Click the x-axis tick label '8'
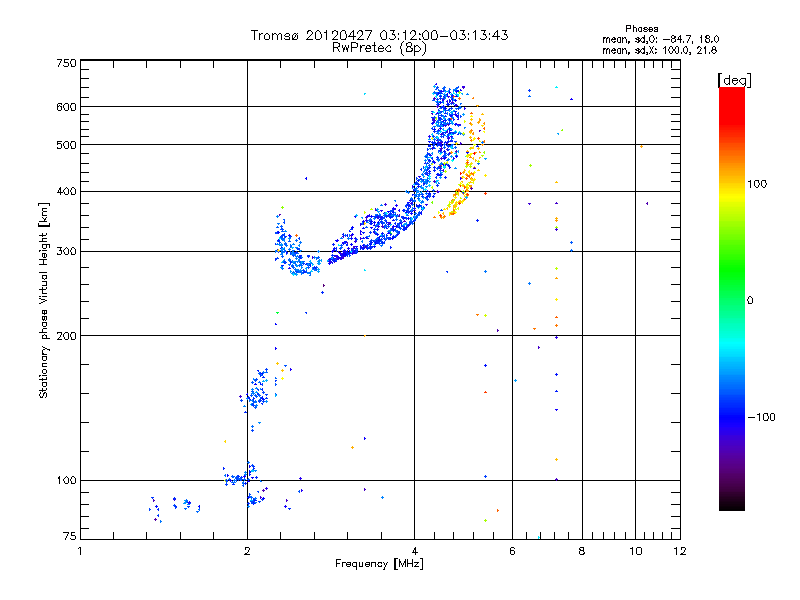This screenshot has height=600, width=800. click(582, 551)
